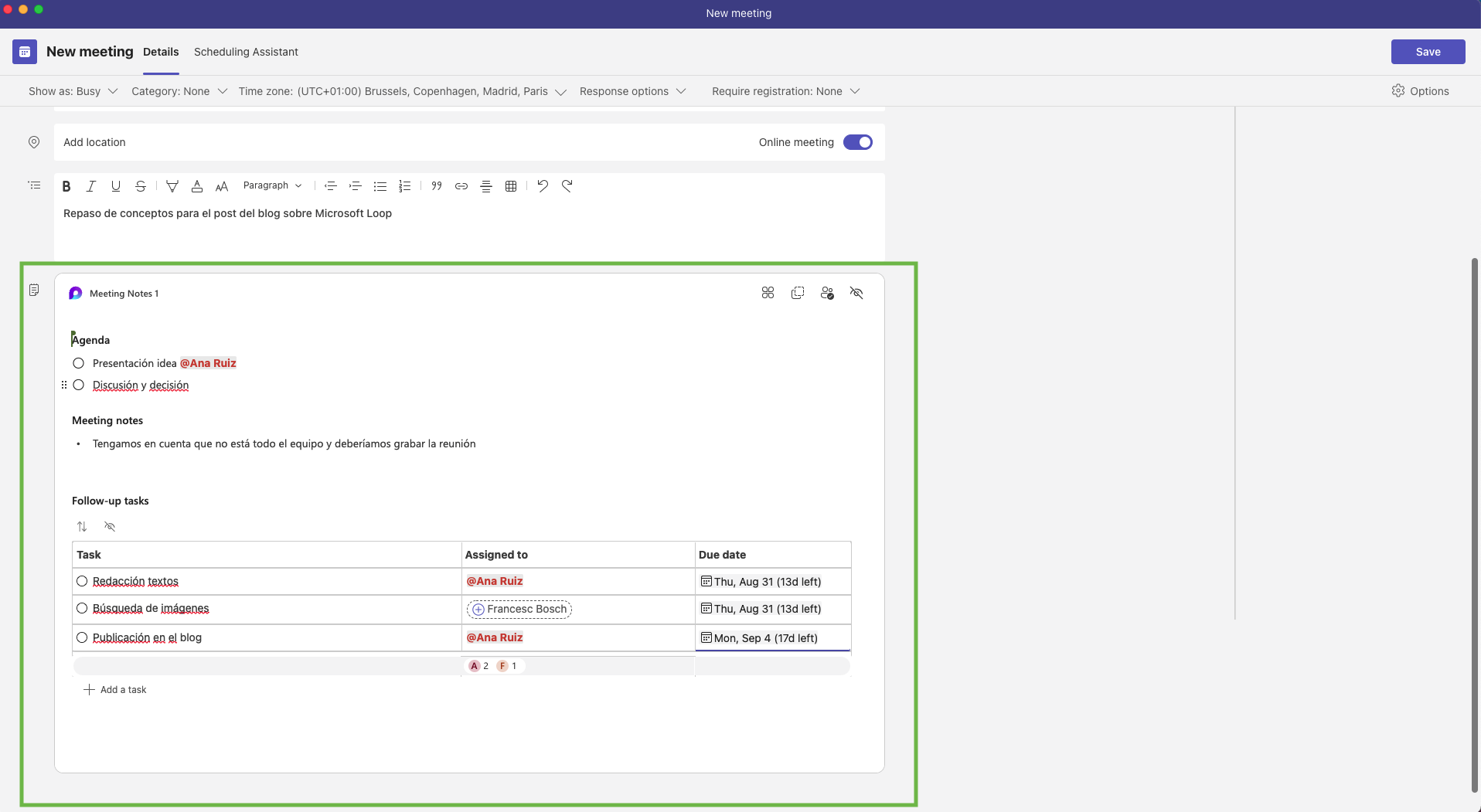The image size is (1481, 812).
Task: Open the font size tool
Action: point(222,186)
